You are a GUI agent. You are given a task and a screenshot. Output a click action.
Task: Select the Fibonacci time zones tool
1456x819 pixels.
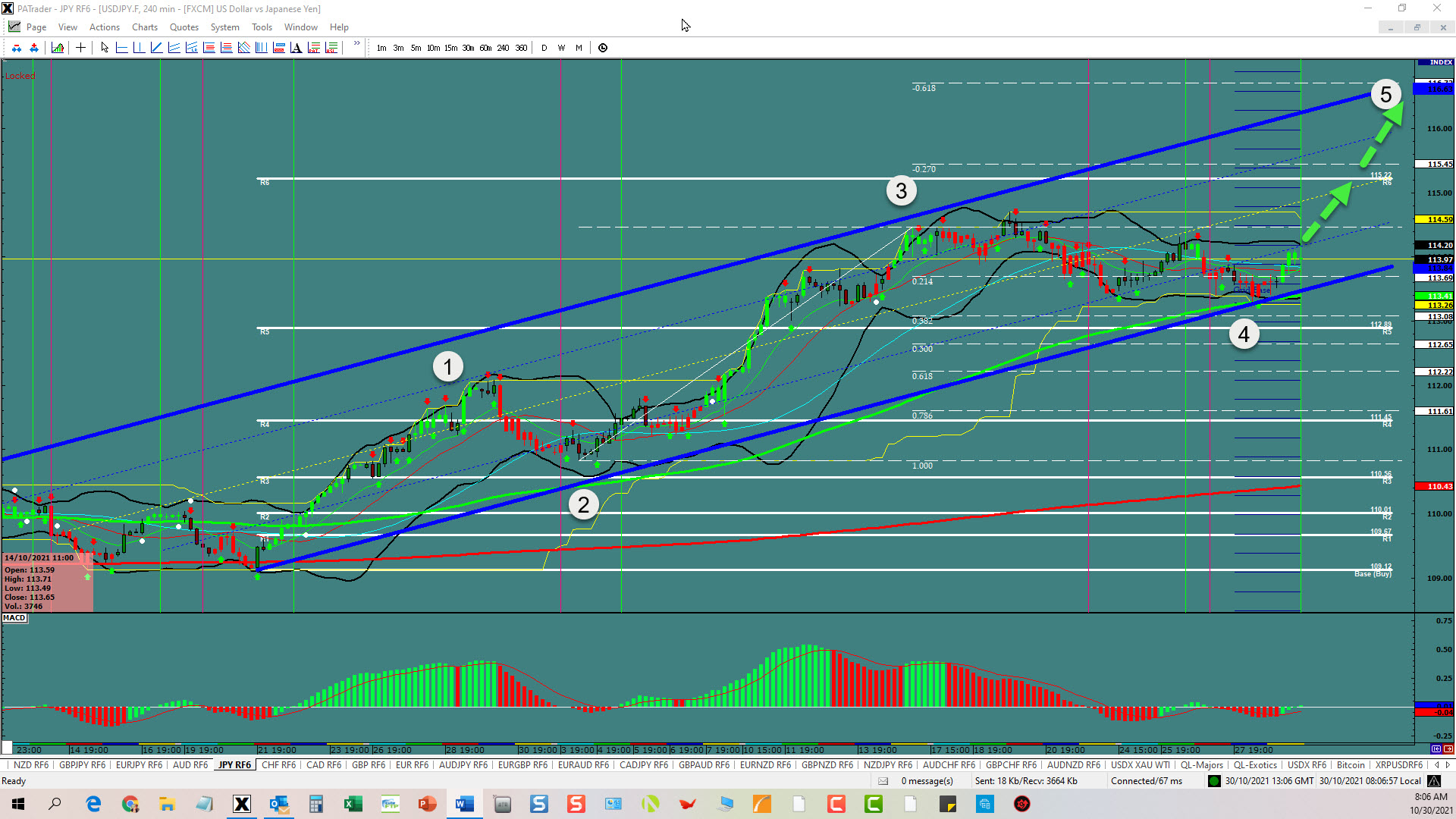point(261,48)
